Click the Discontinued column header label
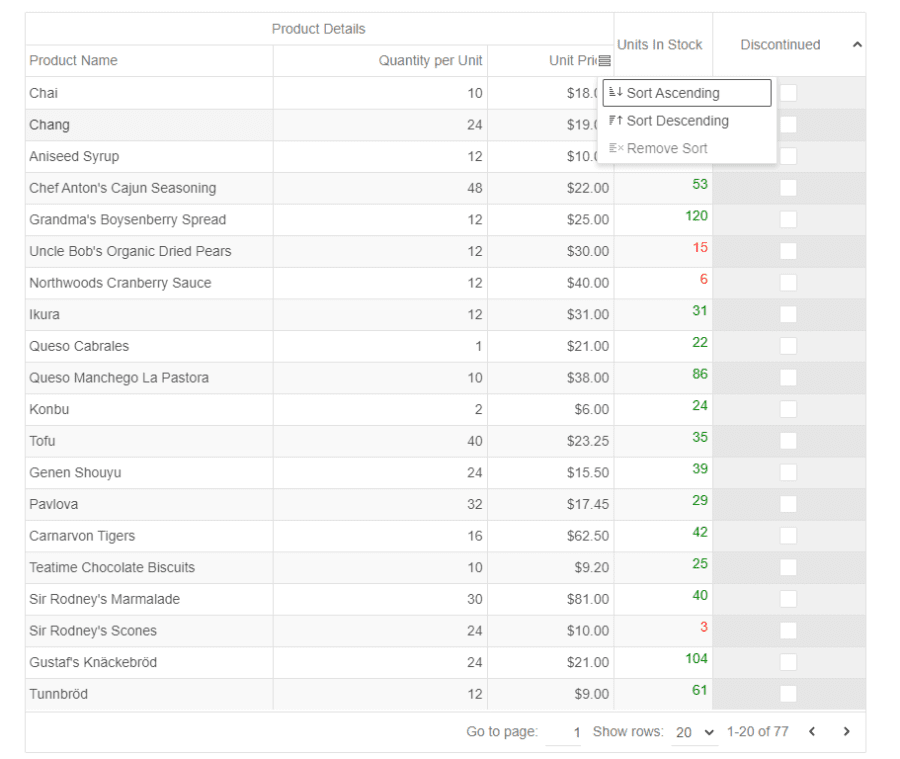The image size is (900, 759). pos(780,45)
